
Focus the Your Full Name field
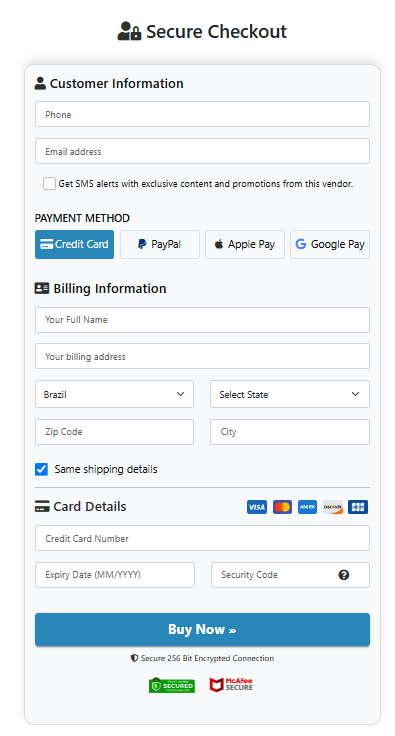click(202, 320)
